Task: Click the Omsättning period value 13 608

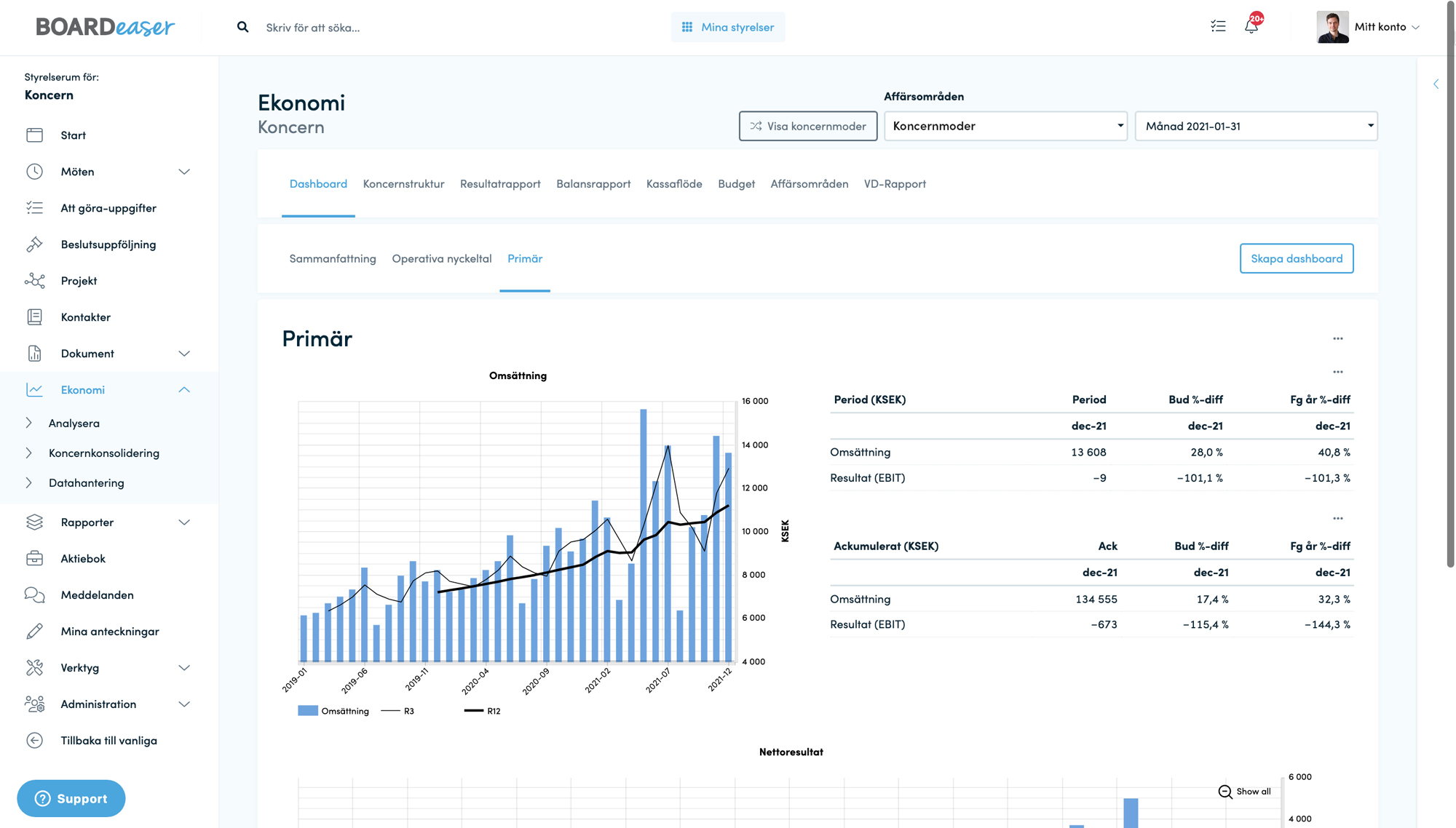Action: click(x=1088, y=452)
